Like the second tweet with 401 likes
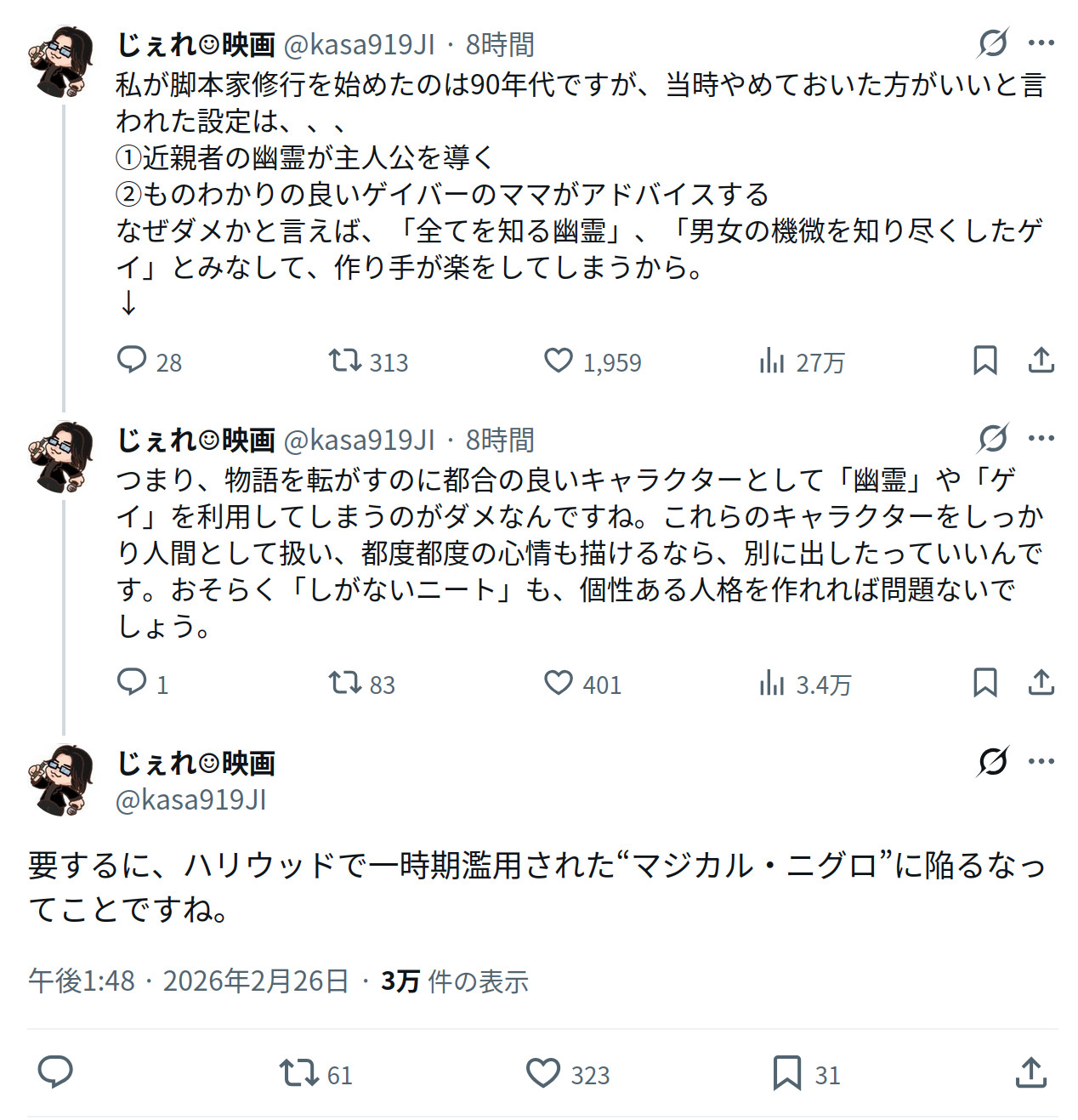 coord(559,683)
